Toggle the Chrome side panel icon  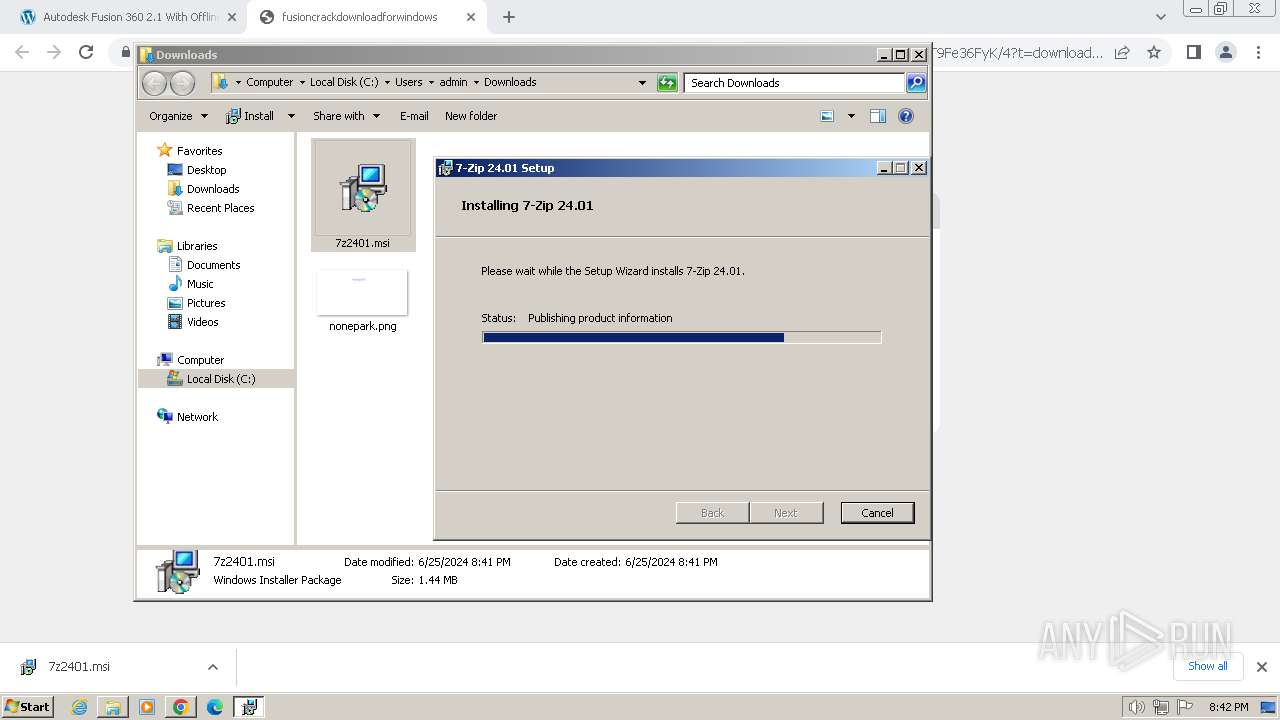pyautogui.click(x=1193, y=52)
